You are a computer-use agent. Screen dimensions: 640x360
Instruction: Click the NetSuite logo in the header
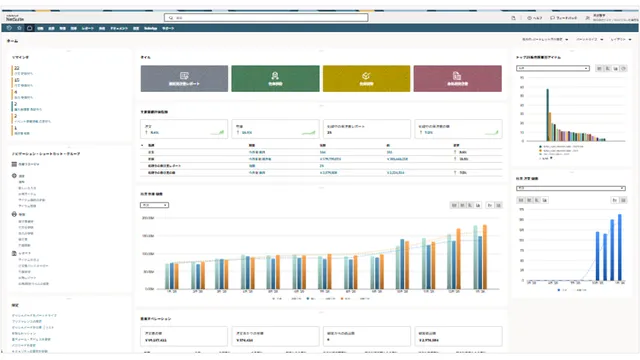tap(15, 18)
